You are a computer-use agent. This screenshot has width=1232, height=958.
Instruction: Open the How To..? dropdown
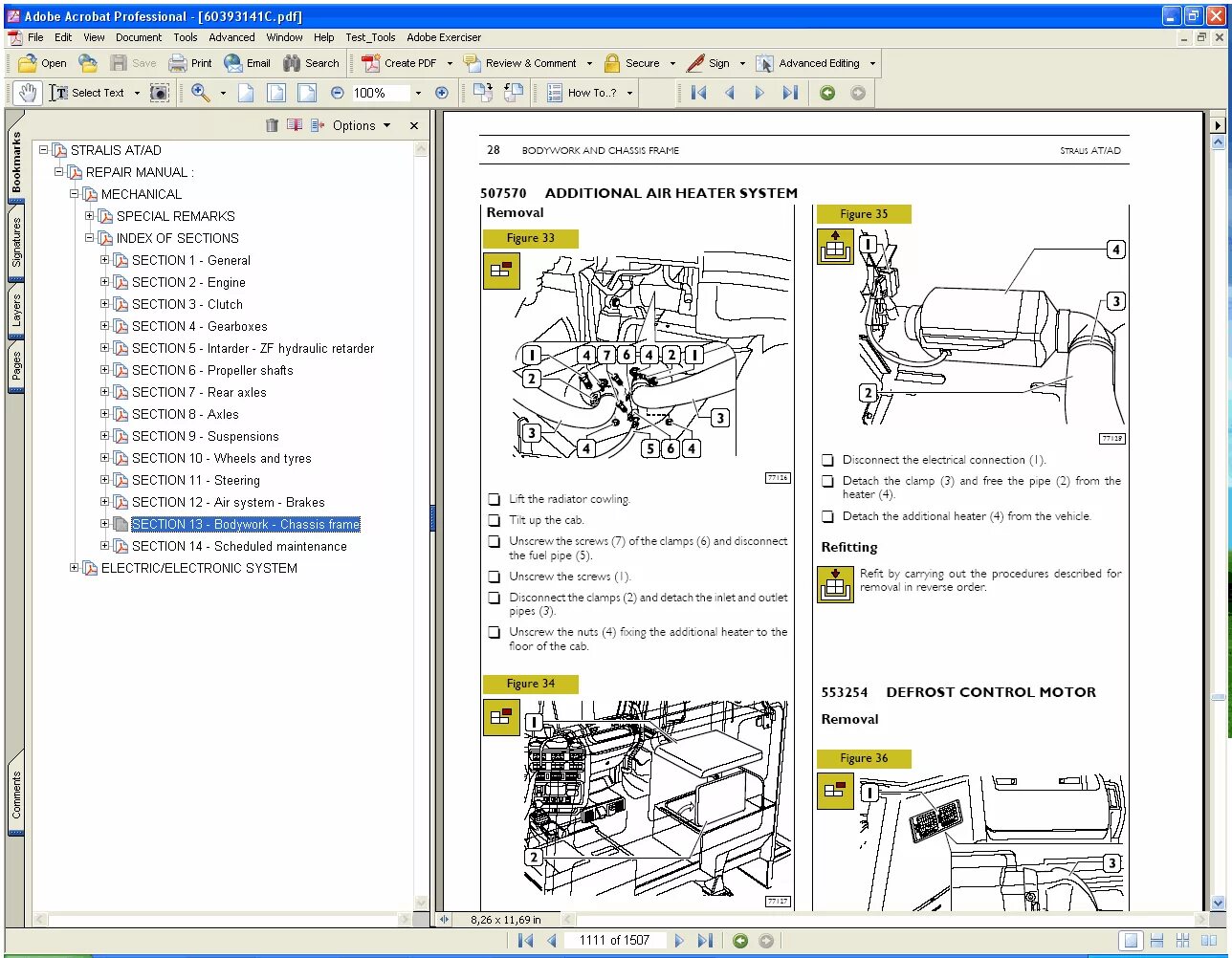(x=629, y=93)
